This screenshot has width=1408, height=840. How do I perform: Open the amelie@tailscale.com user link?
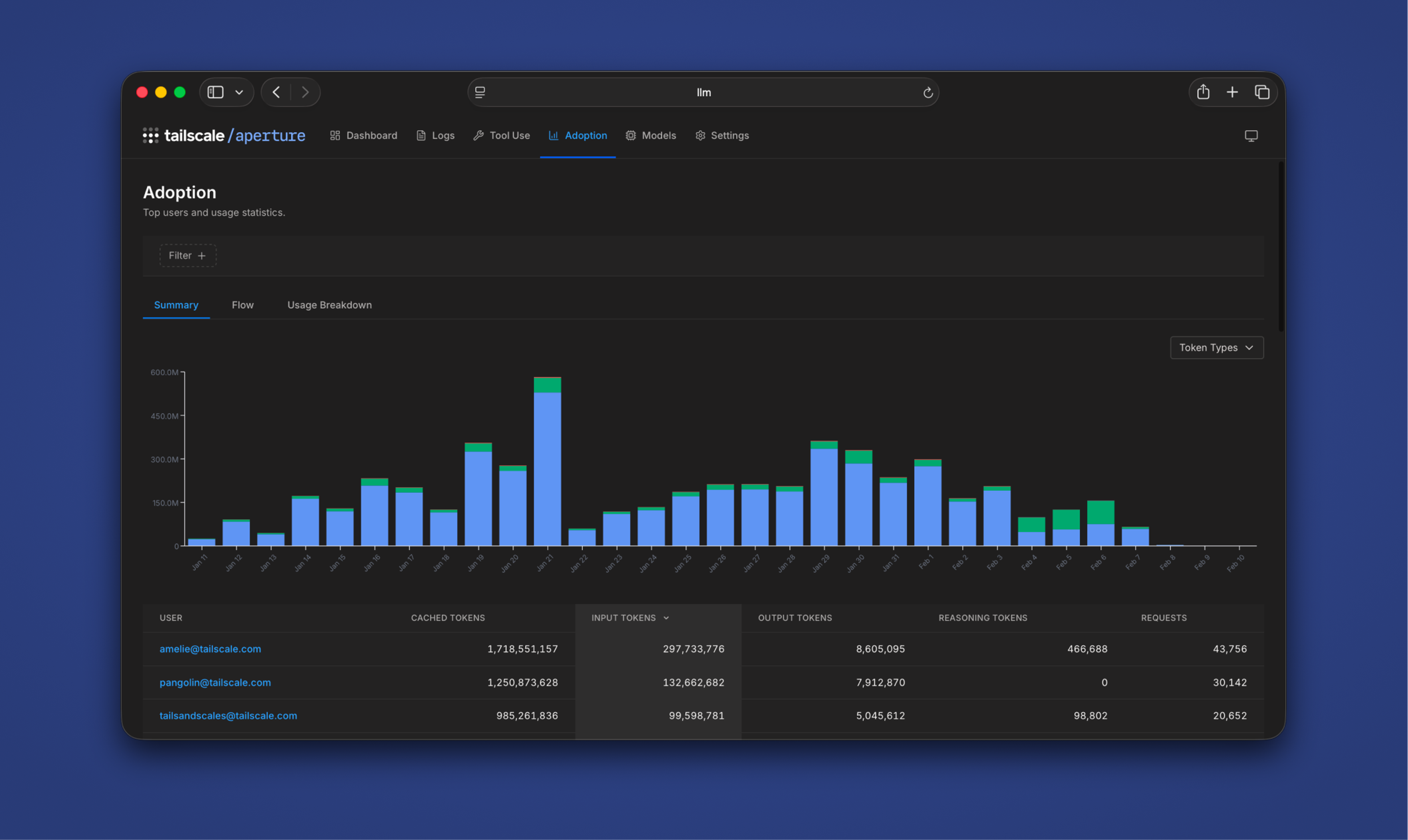(x=210, y=649)
